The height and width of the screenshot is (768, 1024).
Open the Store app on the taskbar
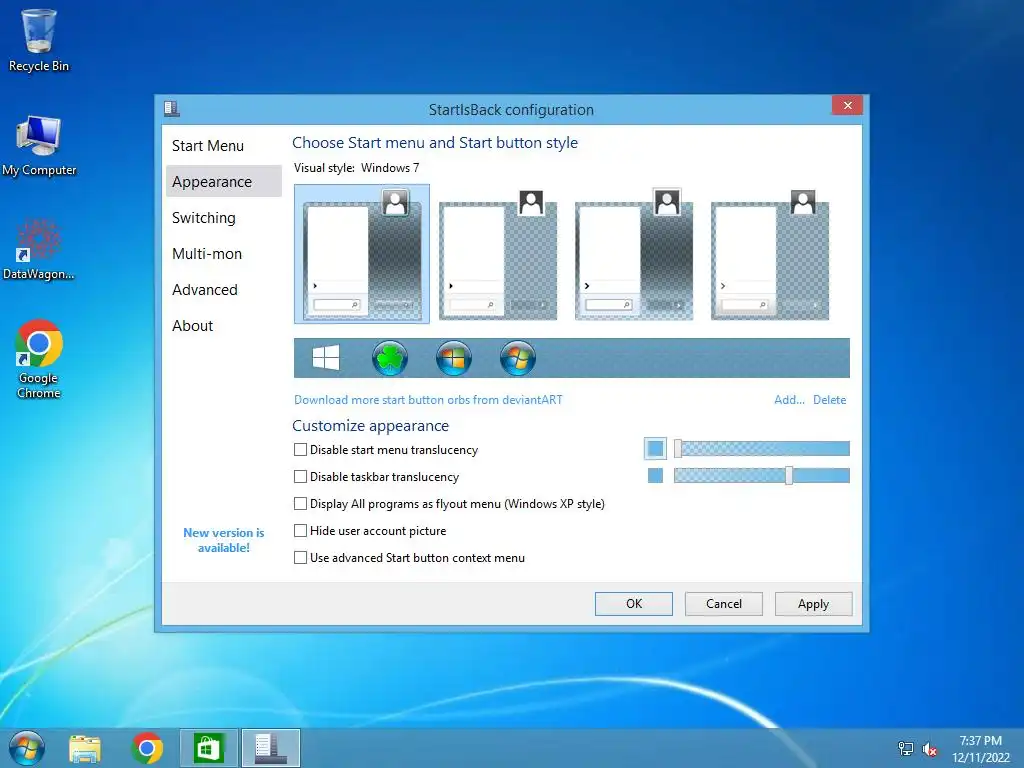[x=208, y=748]
